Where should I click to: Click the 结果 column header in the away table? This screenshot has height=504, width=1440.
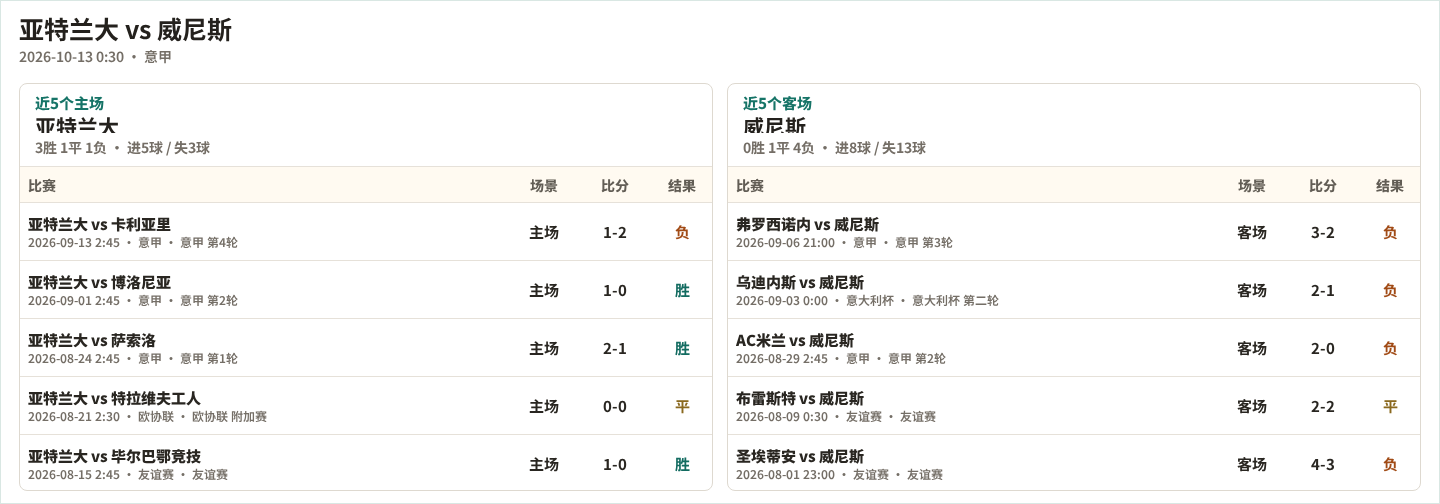pos(1390,185)
